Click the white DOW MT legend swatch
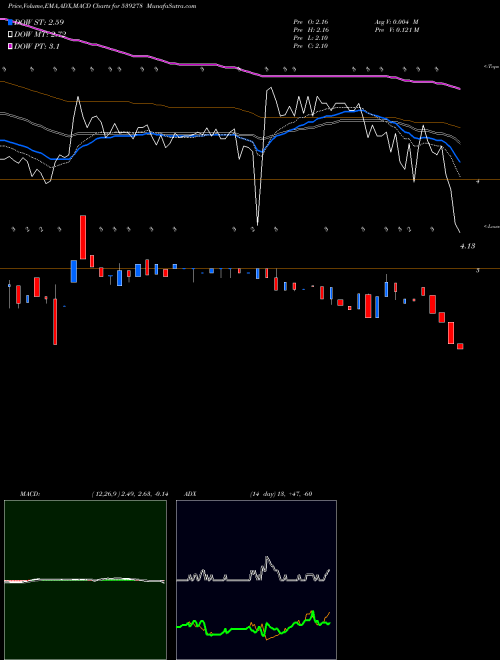 [x=10, y=34]
